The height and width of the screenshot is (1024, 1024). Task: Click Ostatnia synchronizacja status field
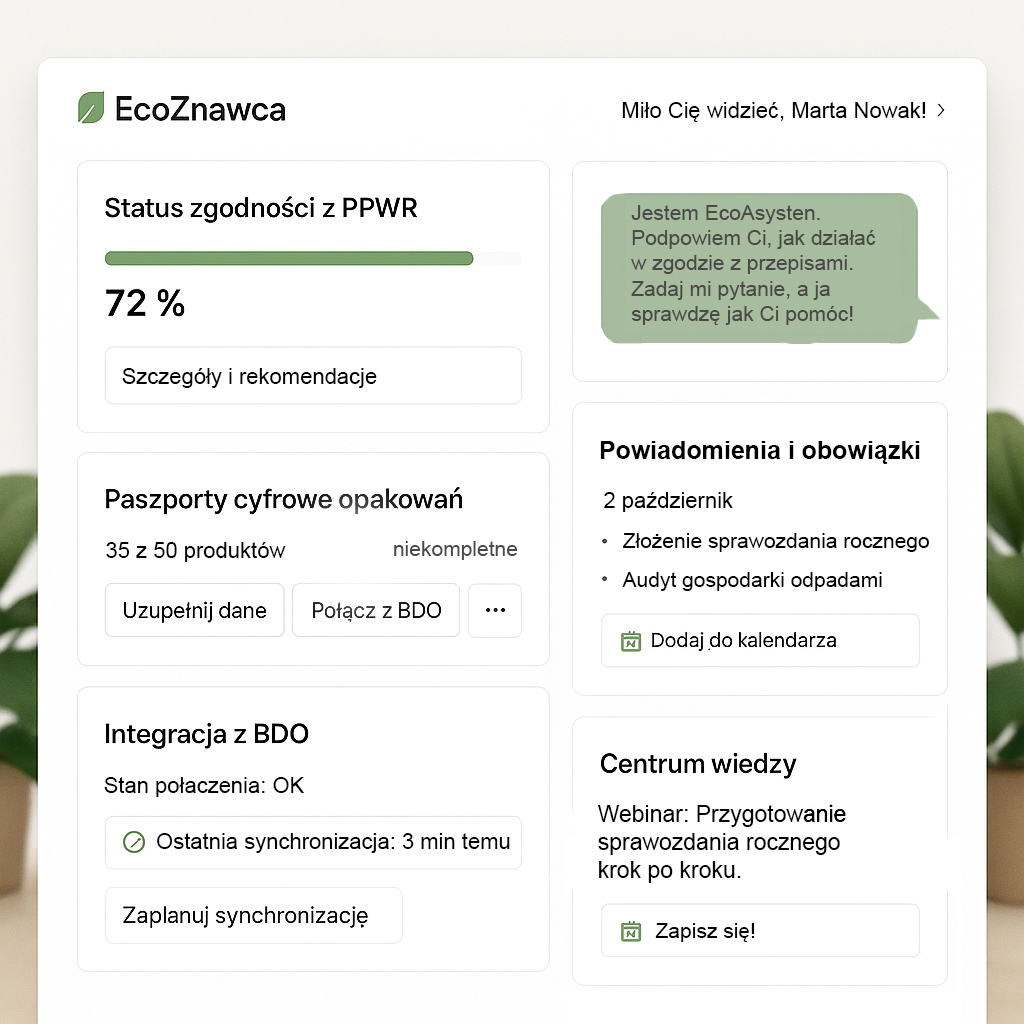click(x=313, y=842)
